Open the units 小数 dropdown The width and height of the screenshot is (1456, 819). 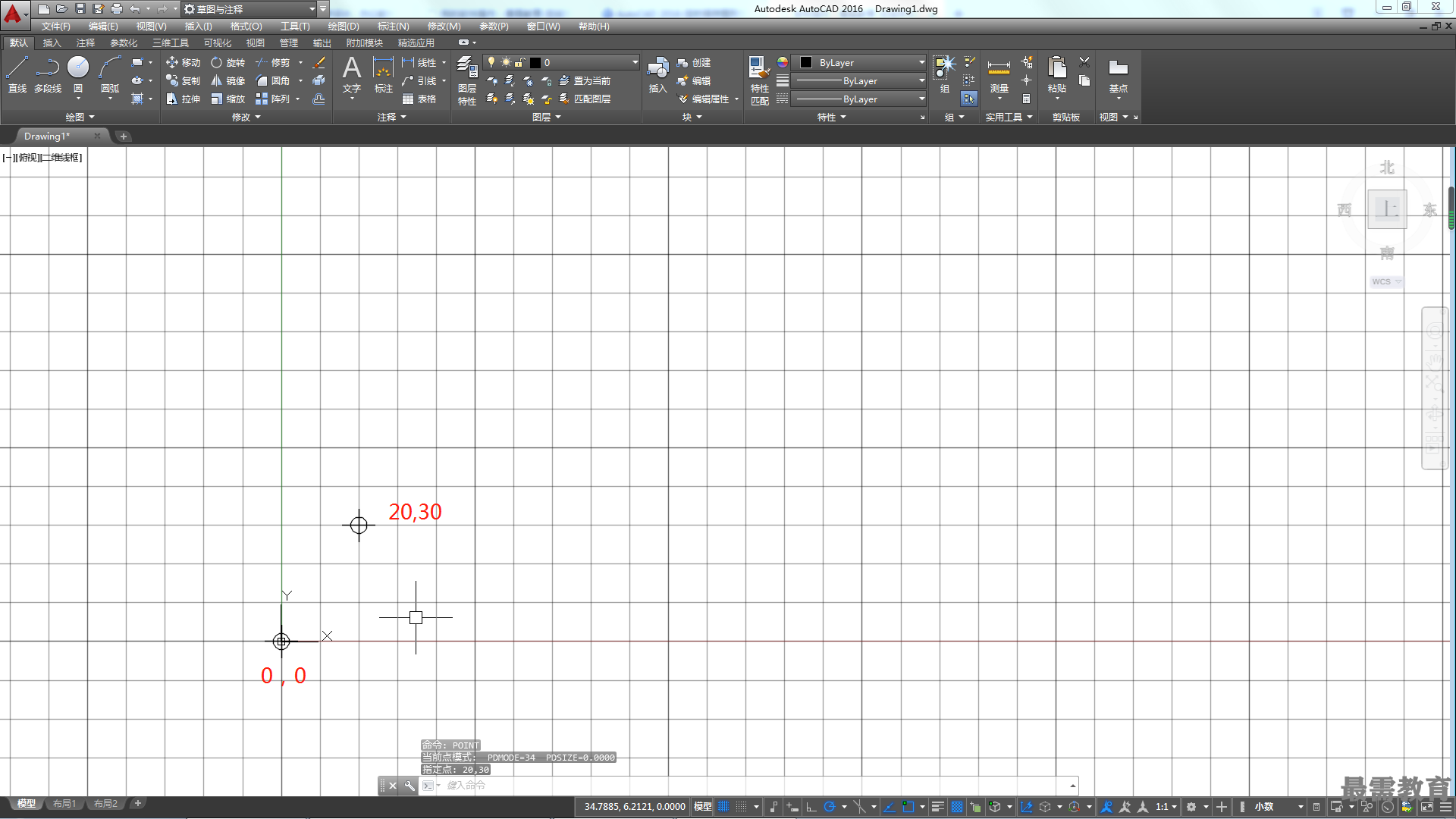point(1279,807)
